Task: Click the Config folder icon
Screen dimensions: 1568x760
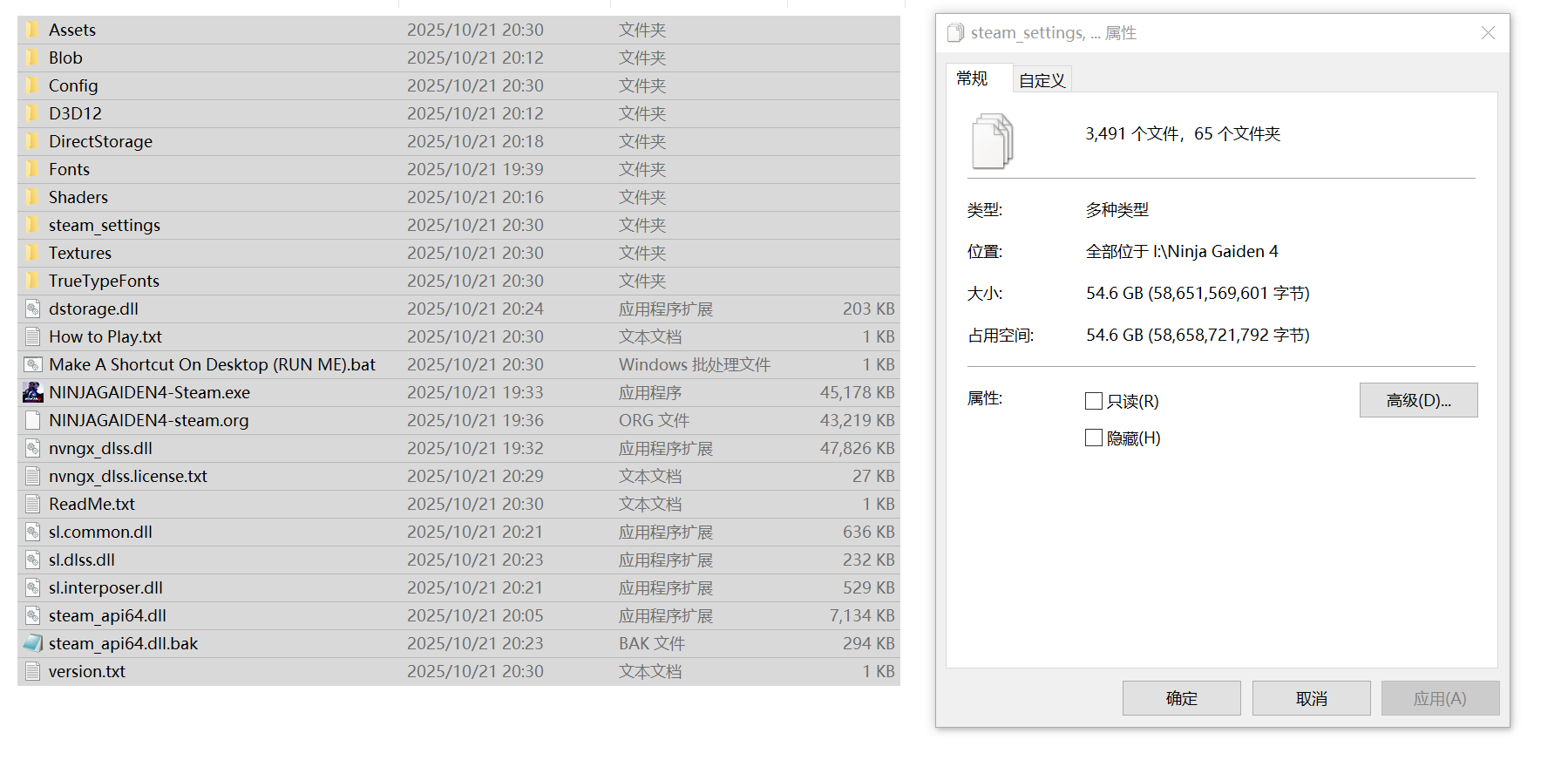Action: coord(33,85)
